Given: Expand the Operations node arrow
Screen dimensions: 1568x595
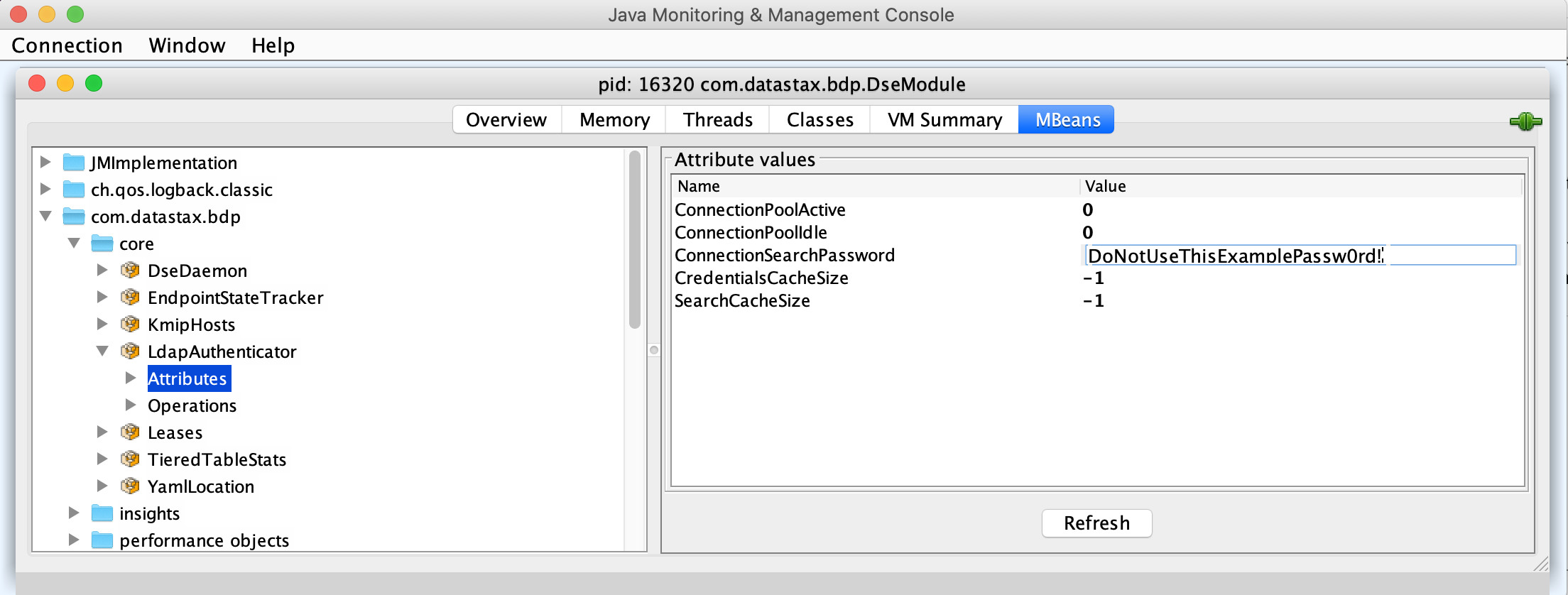Looking at the screenshot, I should point(131,405).
